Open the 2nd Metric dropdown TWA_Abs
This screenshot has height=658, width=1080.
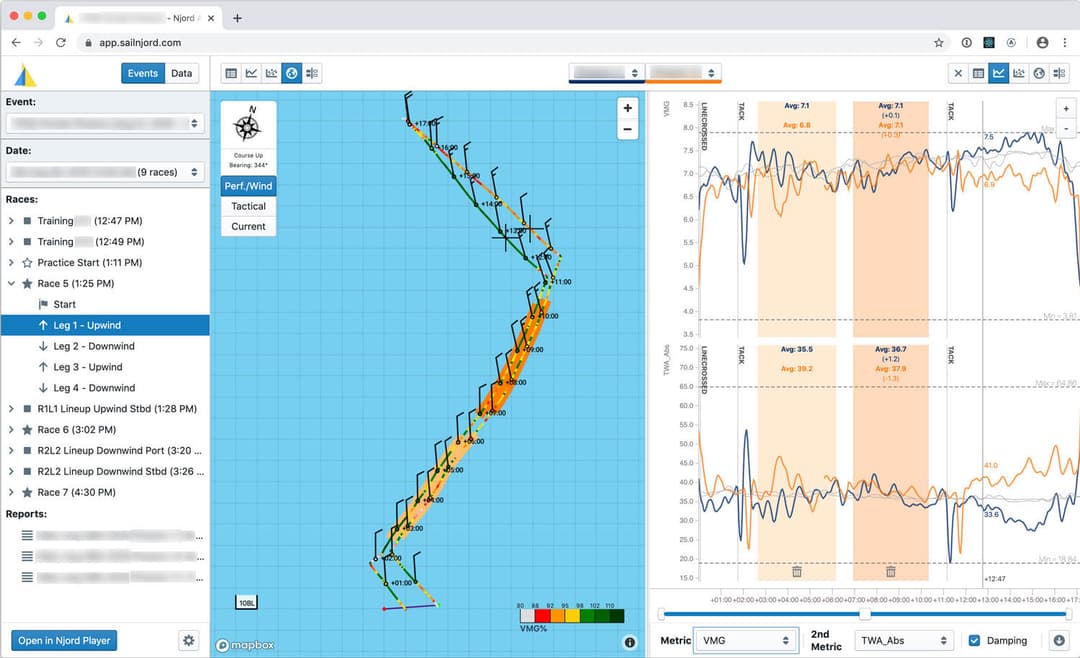click(904, 640)
